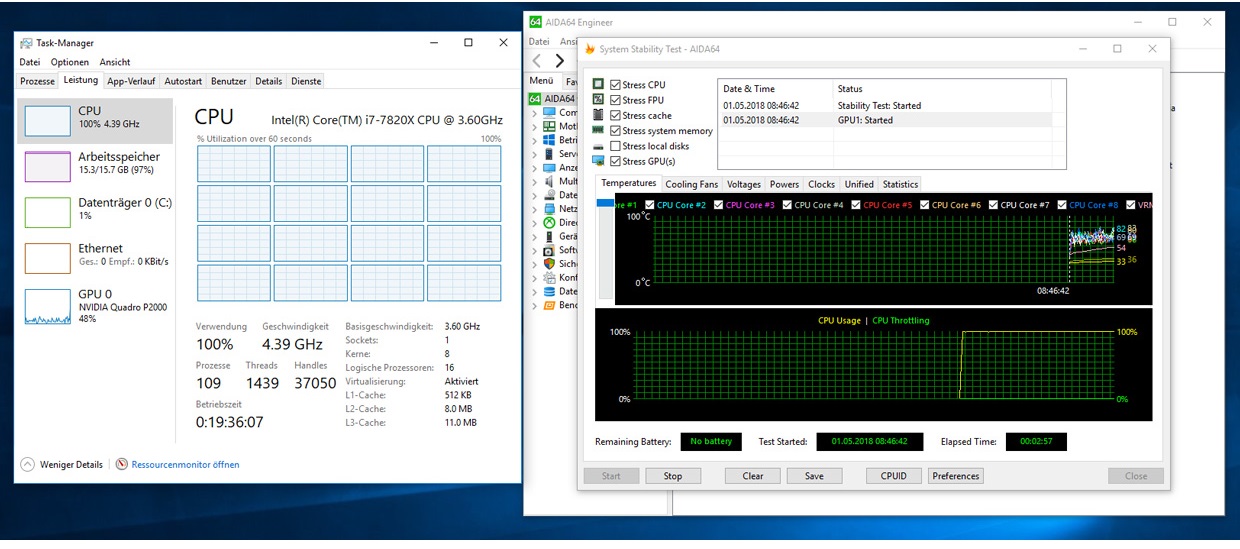Click the Stress CPU chip icon

[598, 85]
